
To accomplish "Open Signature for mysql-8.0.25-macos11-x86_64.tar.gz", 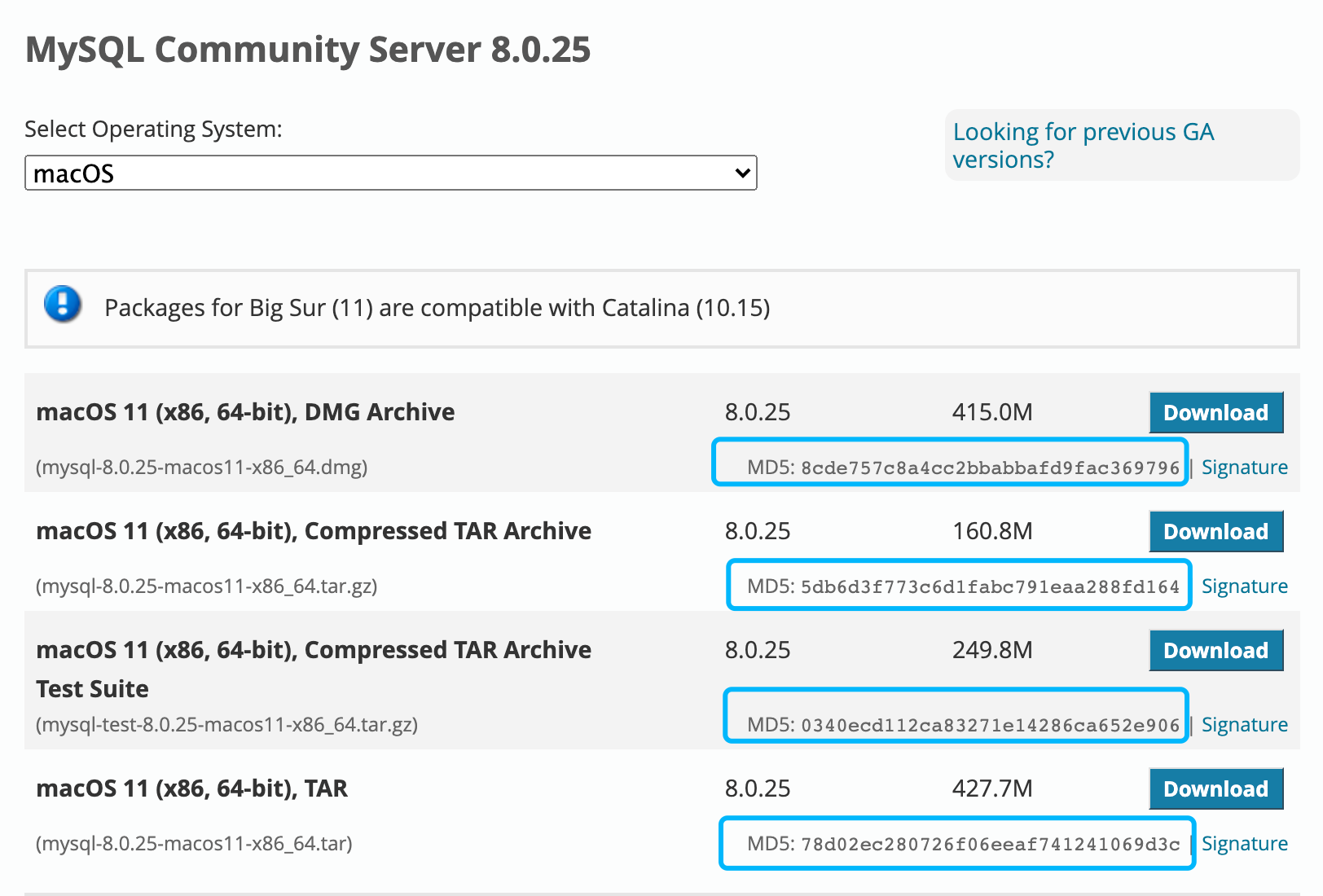I will (x=1244, y=586).
